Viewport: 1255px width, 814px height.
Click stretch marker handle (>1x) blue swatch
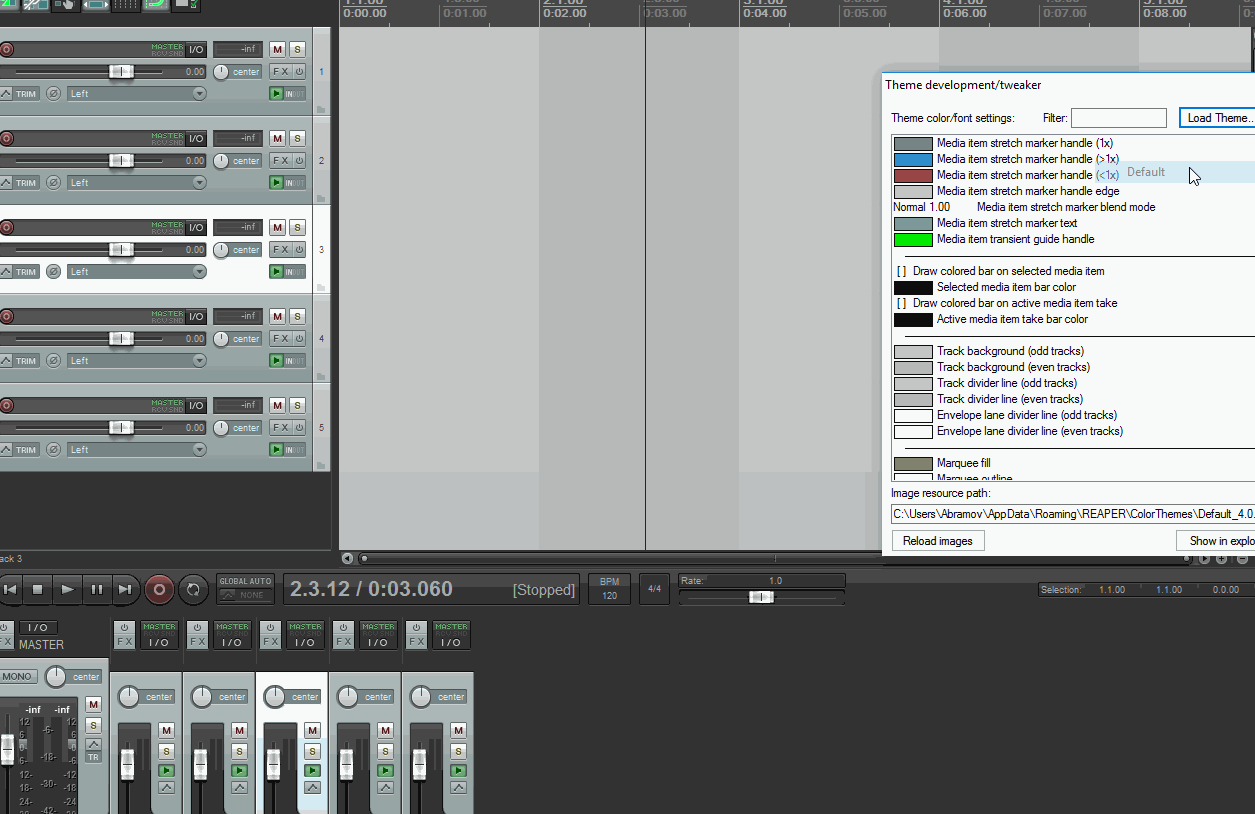tap(913, 159)
